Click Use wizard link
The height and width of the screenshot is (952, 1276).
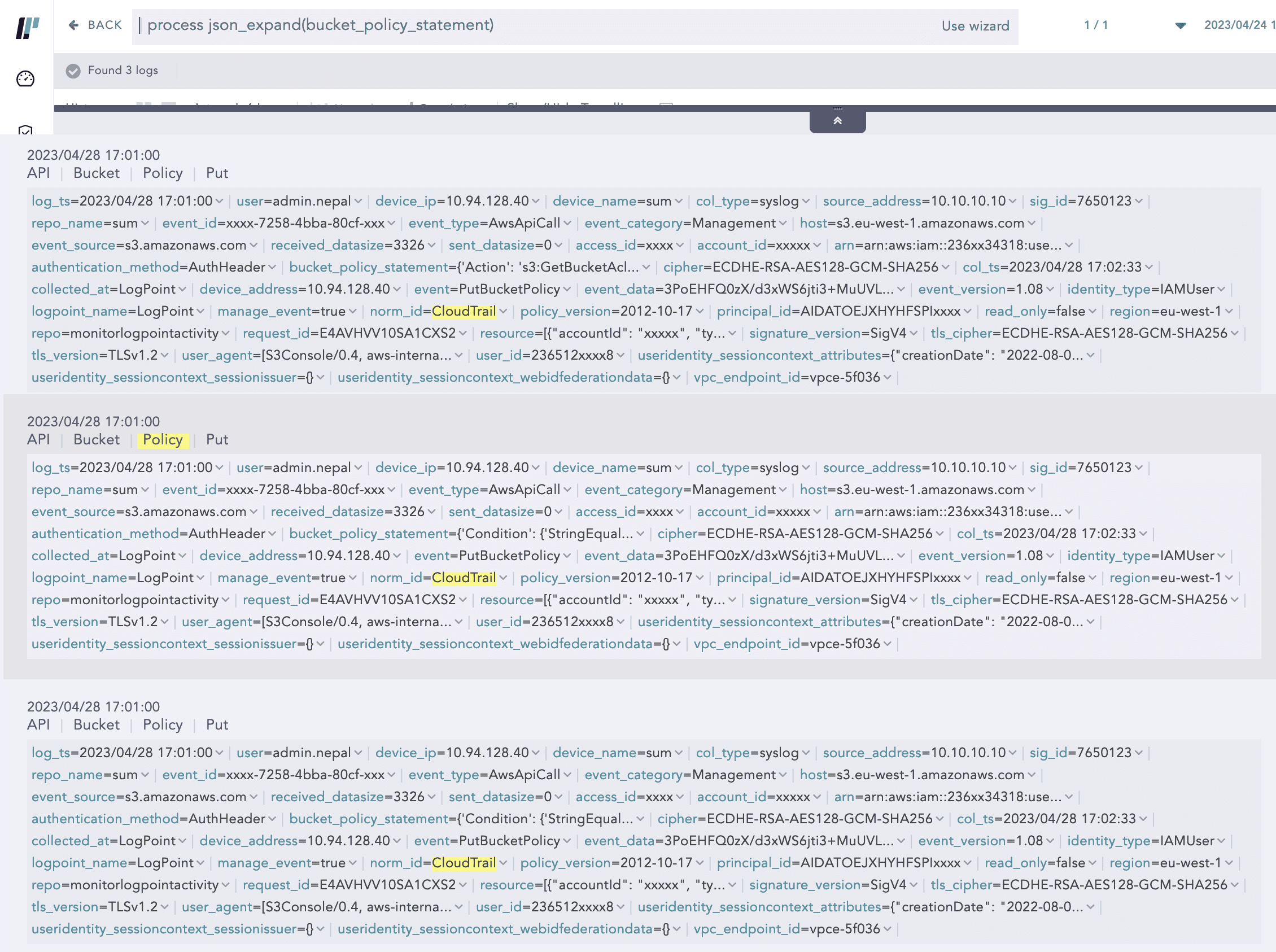(975, 26)
